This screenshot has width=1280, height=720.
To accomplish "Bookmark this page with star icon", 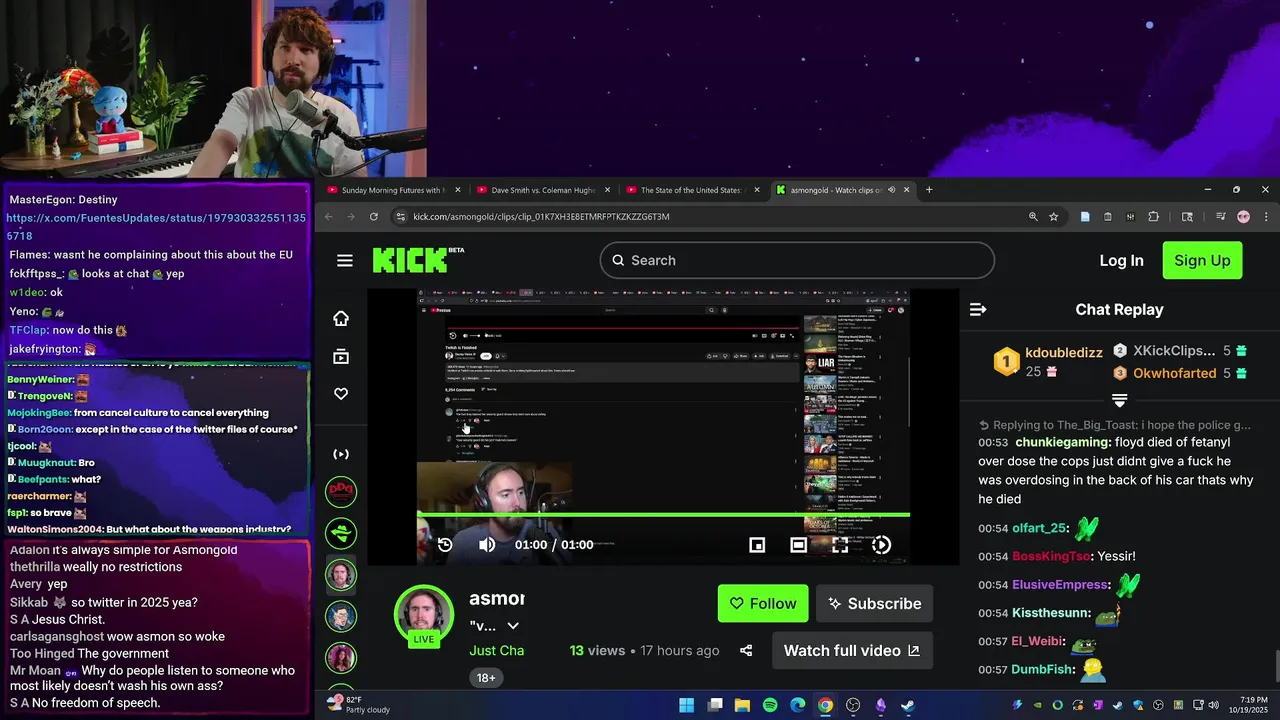I will [1053, 216].
